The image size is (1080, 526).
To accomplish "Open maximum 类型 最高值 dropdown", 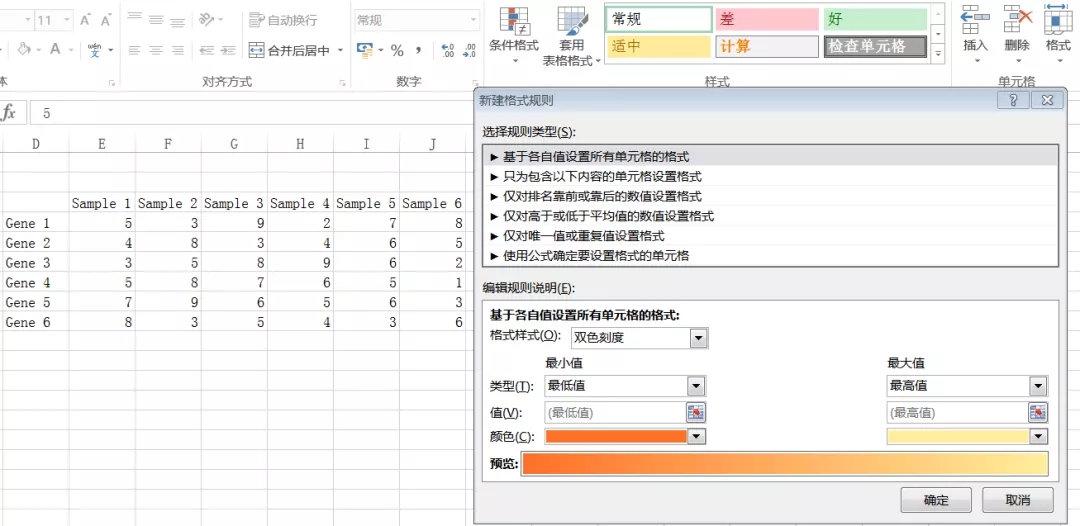I will (x=1038, y=386).
